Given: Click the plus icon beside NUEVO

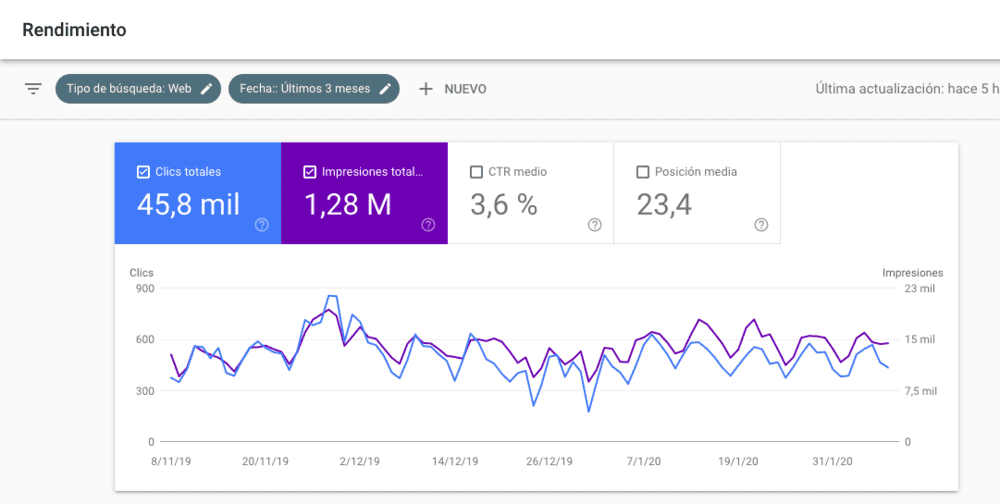Looking at the screenshot, I should point(426,89).
